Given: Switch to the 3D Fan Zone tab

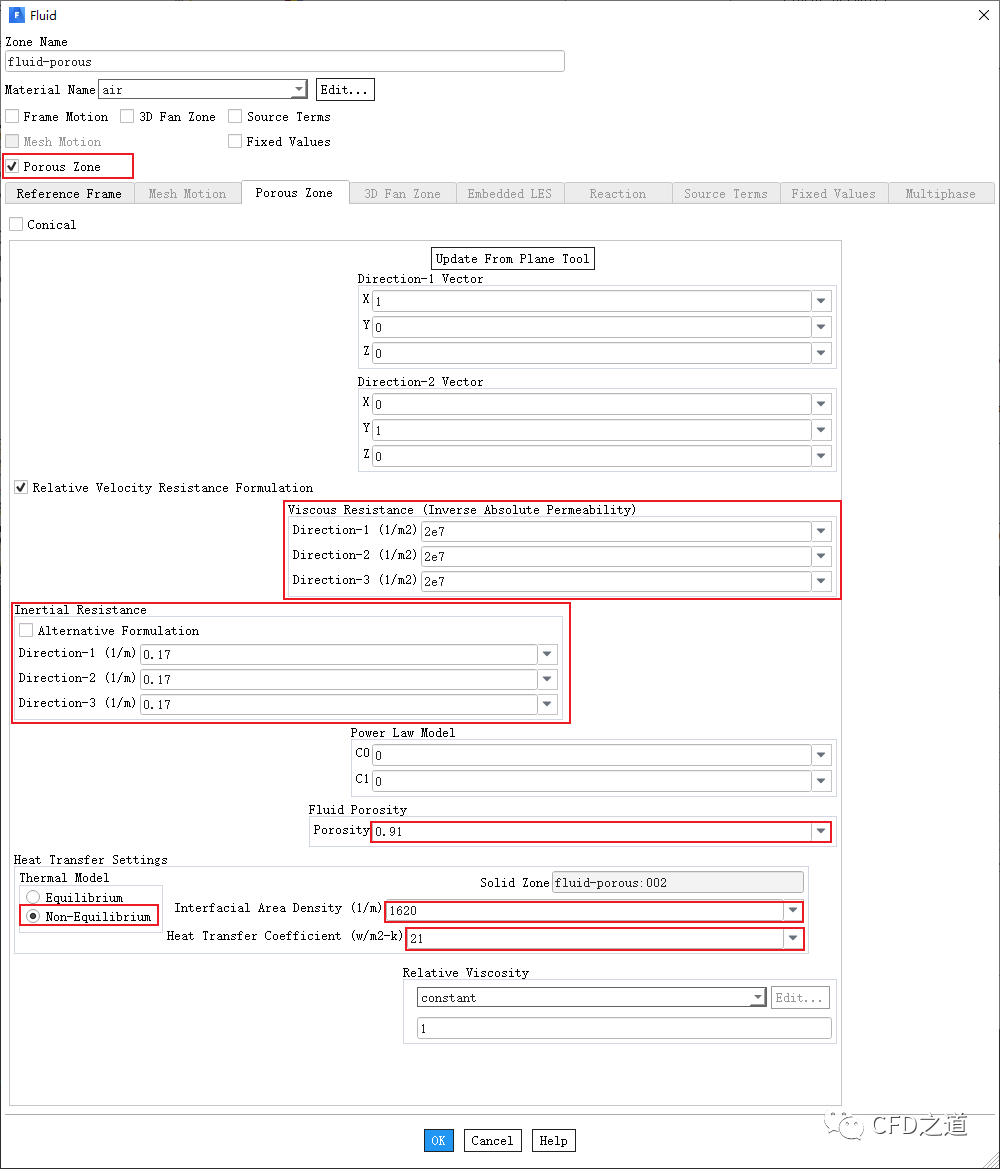Looking at the screenshot, I should (403, 194).
